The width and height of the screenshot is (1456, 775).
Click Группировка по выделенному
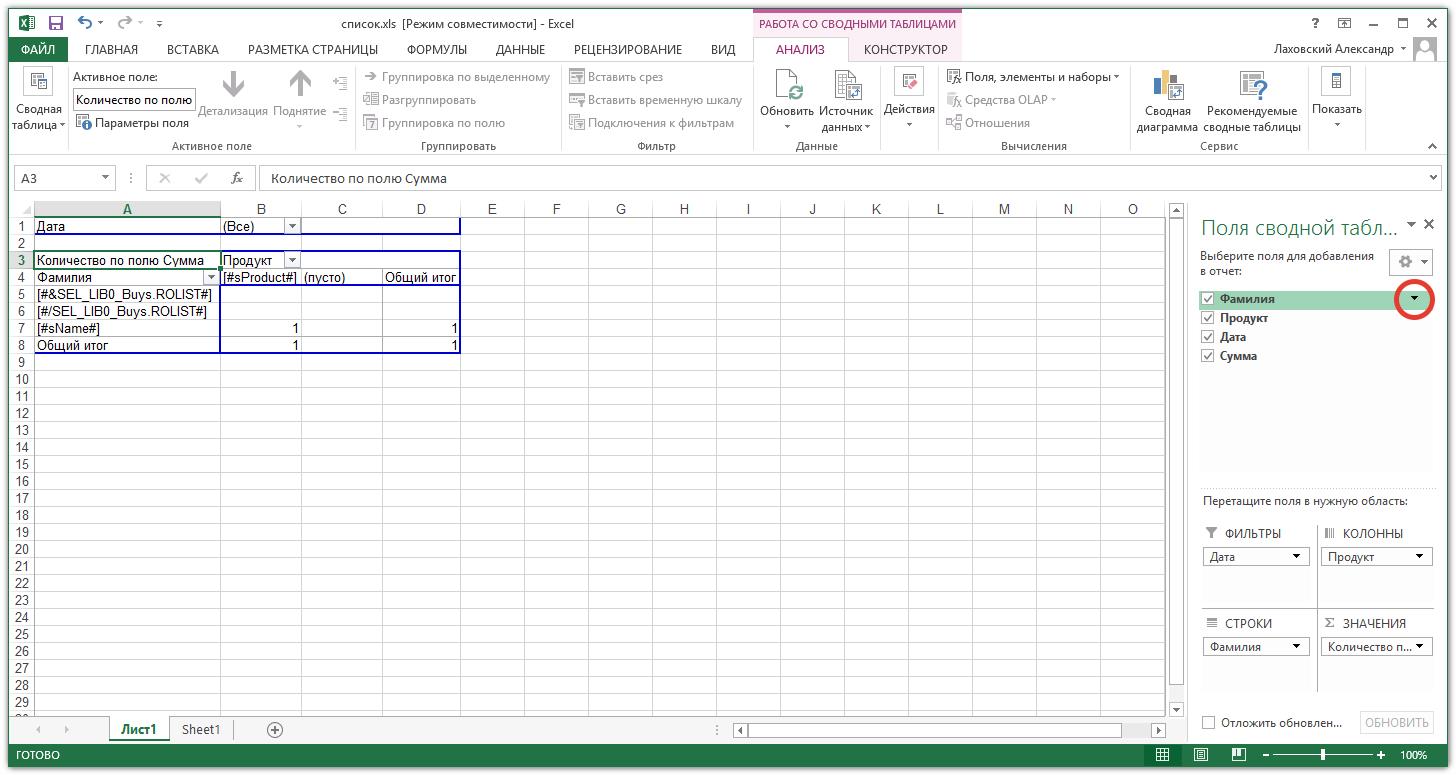458,77
